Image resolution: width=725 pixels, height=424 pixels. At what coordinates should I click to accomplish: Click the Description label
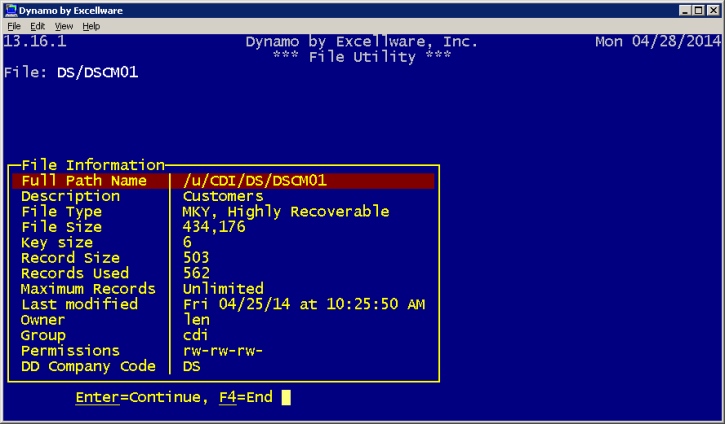point(71,196)
